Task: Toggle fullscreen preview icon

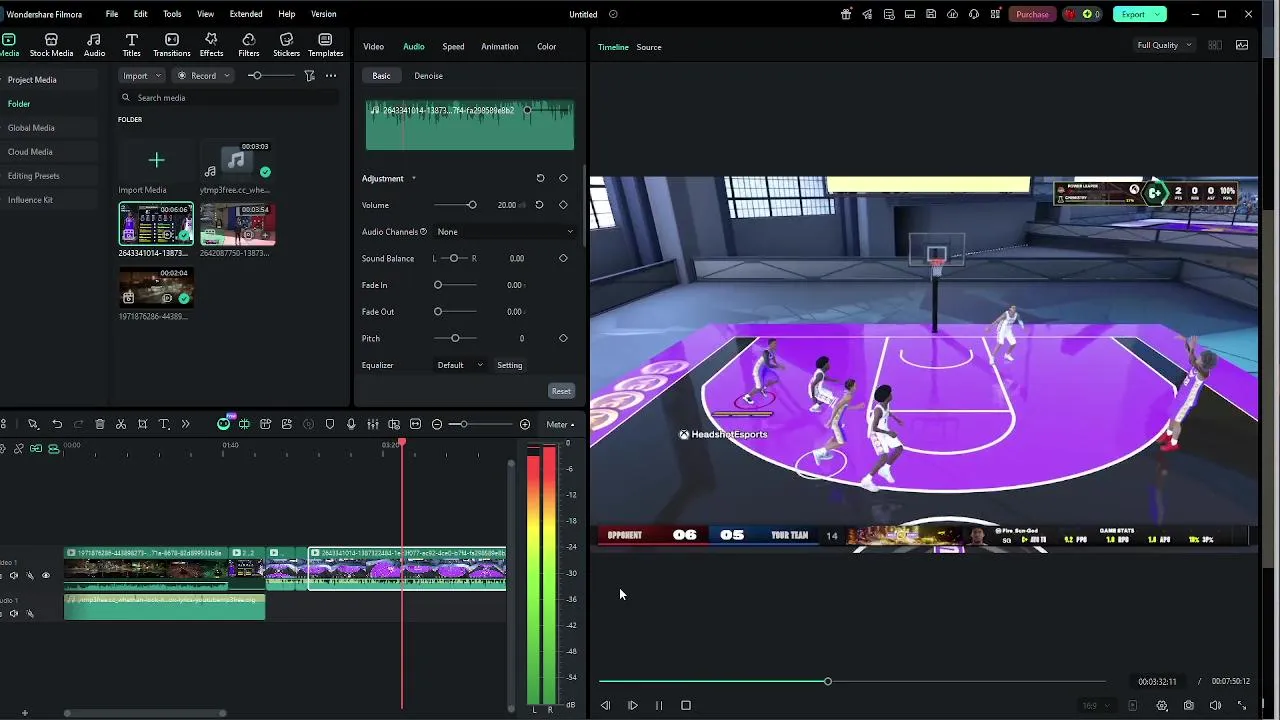Action: coord(1242,705)
